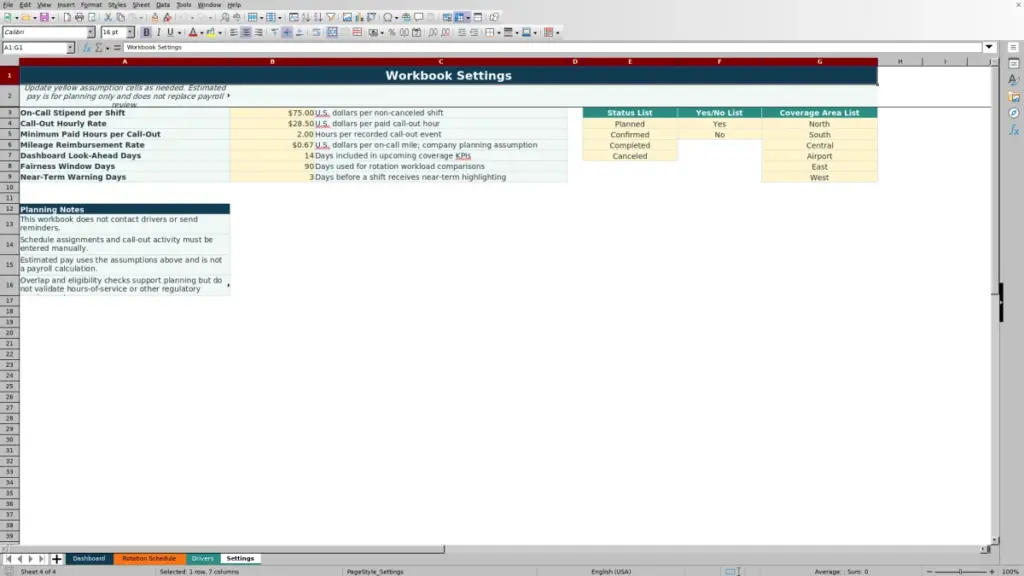Open the Font Size dropdown
This screenshot has height=576, width=1024.
click(130, 32)
